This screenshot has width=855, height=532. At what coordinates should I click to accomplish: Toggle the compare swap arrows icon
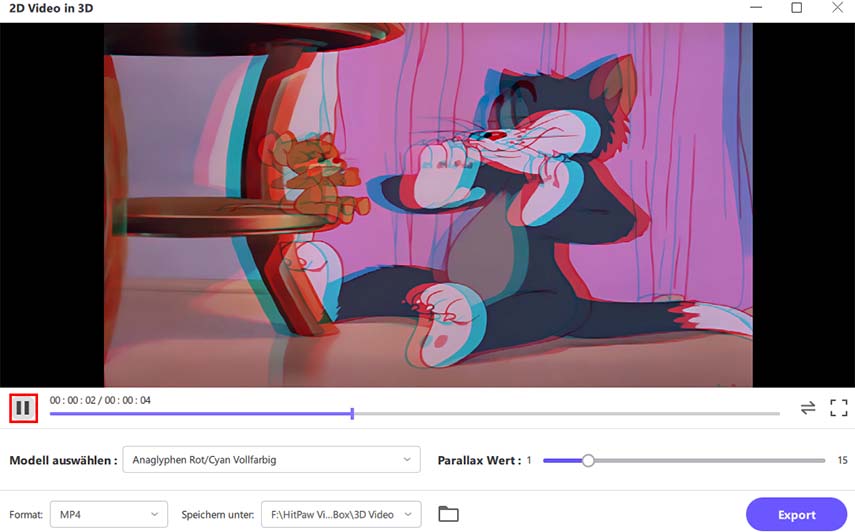[808, 408]
